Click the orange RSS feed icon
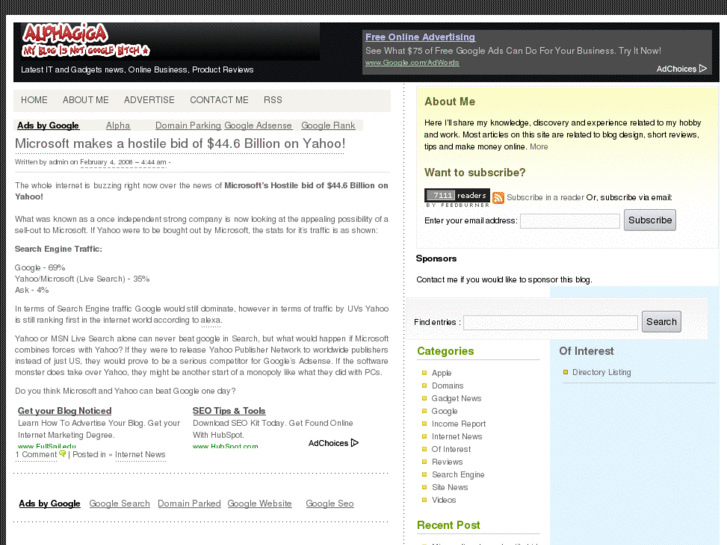Image resolution: width=727 pixels, height=545 pixels. [x=498, y=198]
